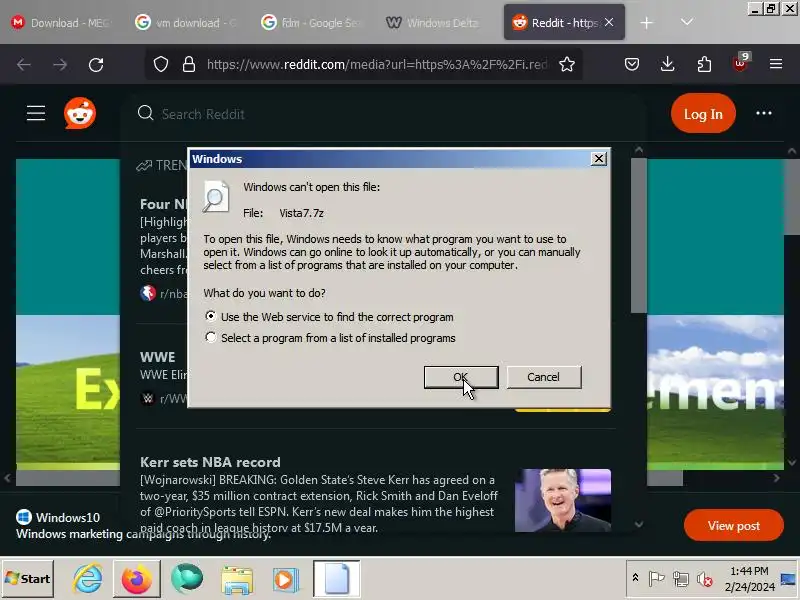The width and height of the screenshot is (800, 600).
Task: Open Action Center flag icon
Action: (x=656, y=579)
